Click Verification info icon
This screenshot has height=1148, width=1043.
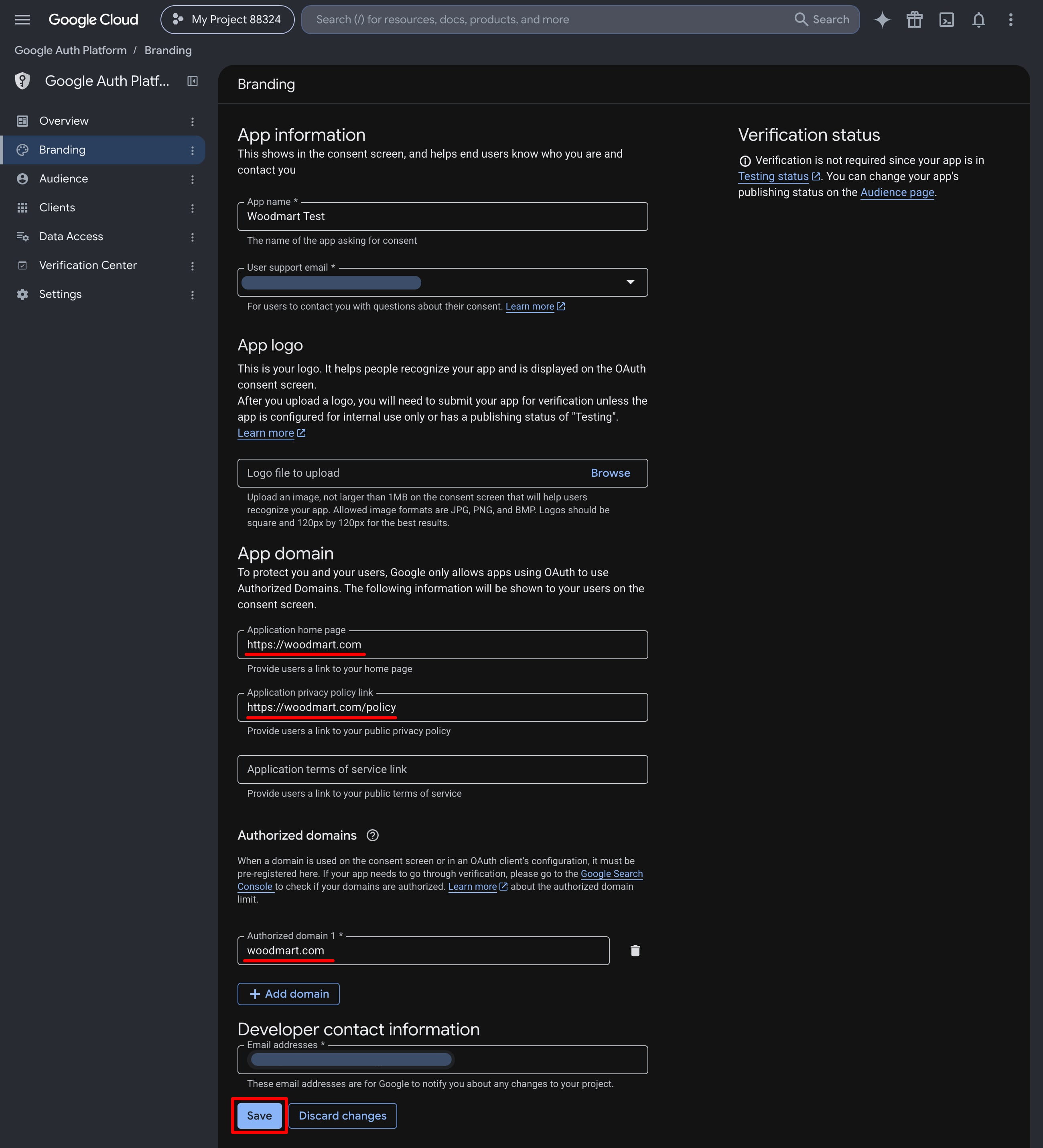745,160
